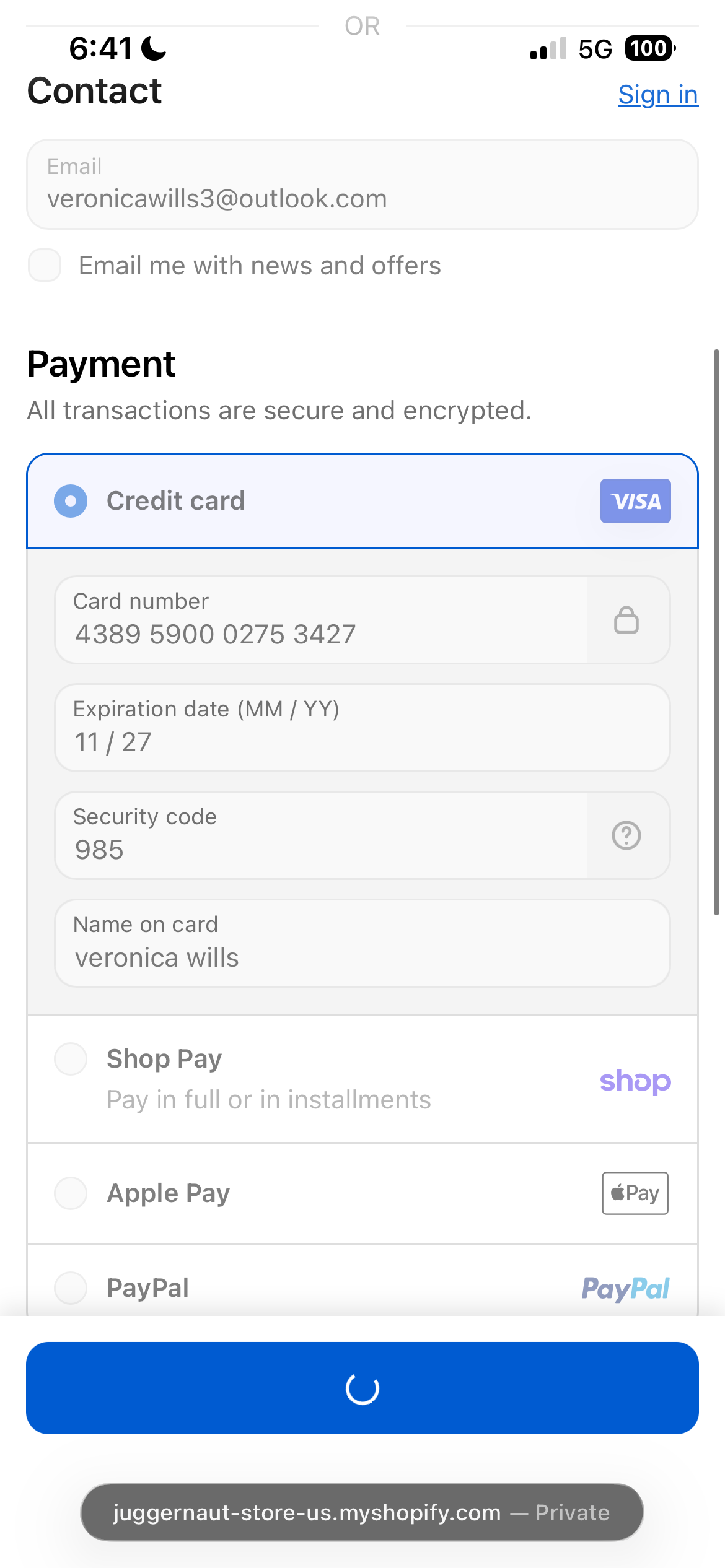The image size is (725, 1568).
Task: Tap the lock icon in card number field
Action: point(626,620)
